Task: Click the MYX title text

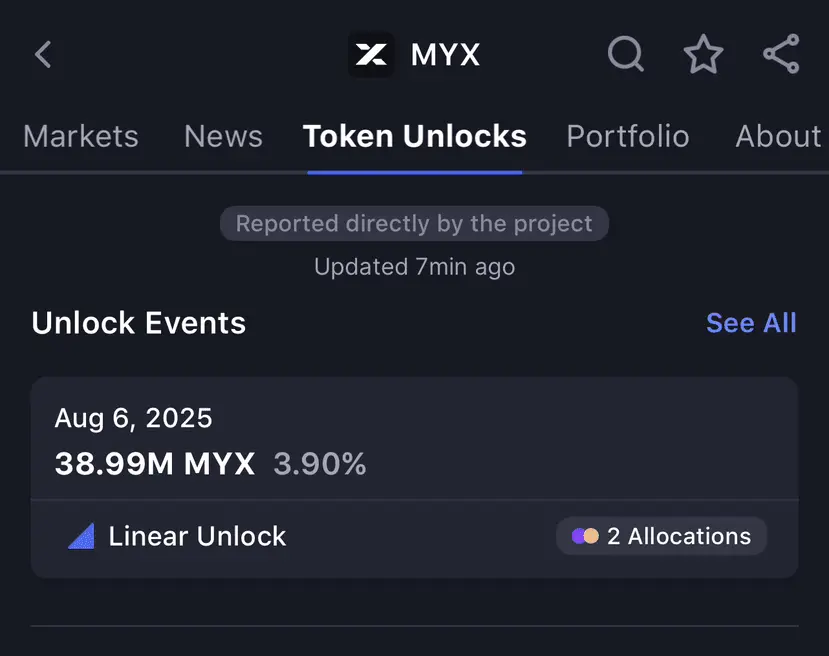Action: [445, 54]
